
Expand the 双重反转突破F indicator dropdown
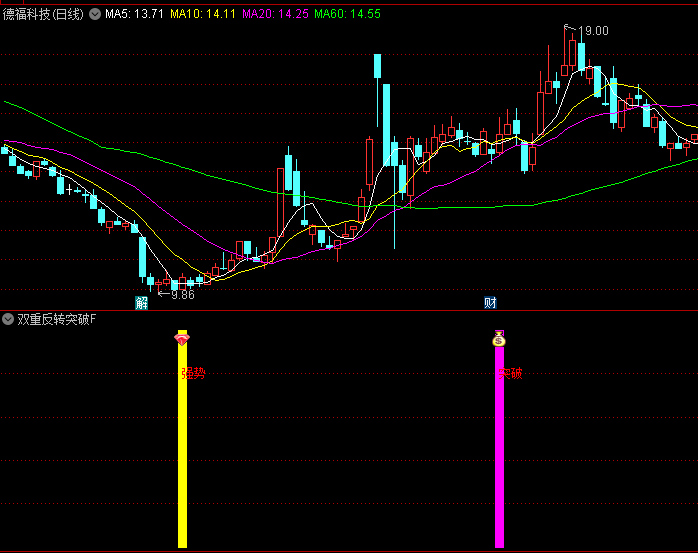[x=8, y=319]
